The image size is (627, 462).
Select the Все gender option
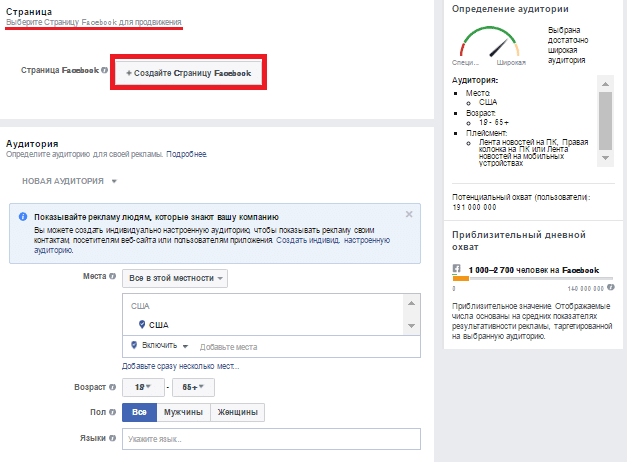click(x=137, y=412)
